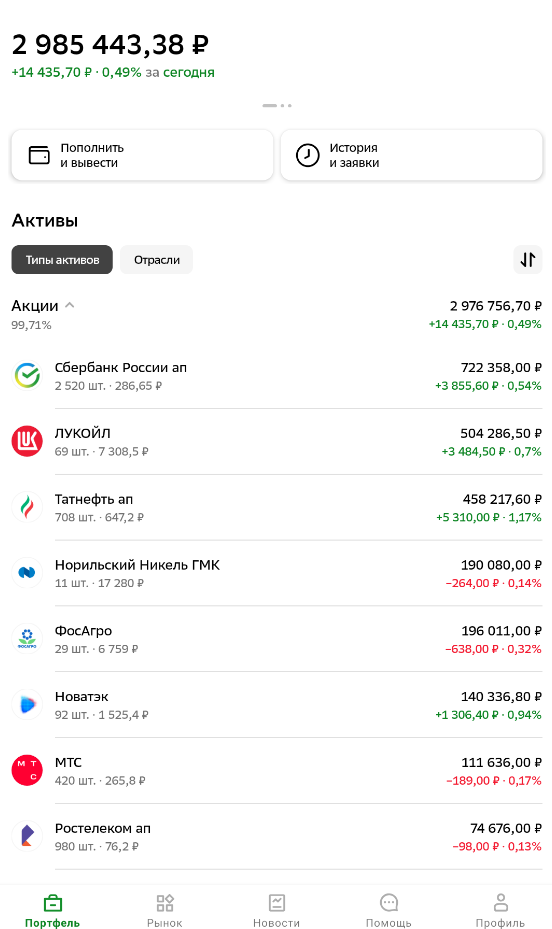The image size is (552, 929).
Task: Tap the red ЛУКОЙЛ logo icon
Action: pos(27,441)
